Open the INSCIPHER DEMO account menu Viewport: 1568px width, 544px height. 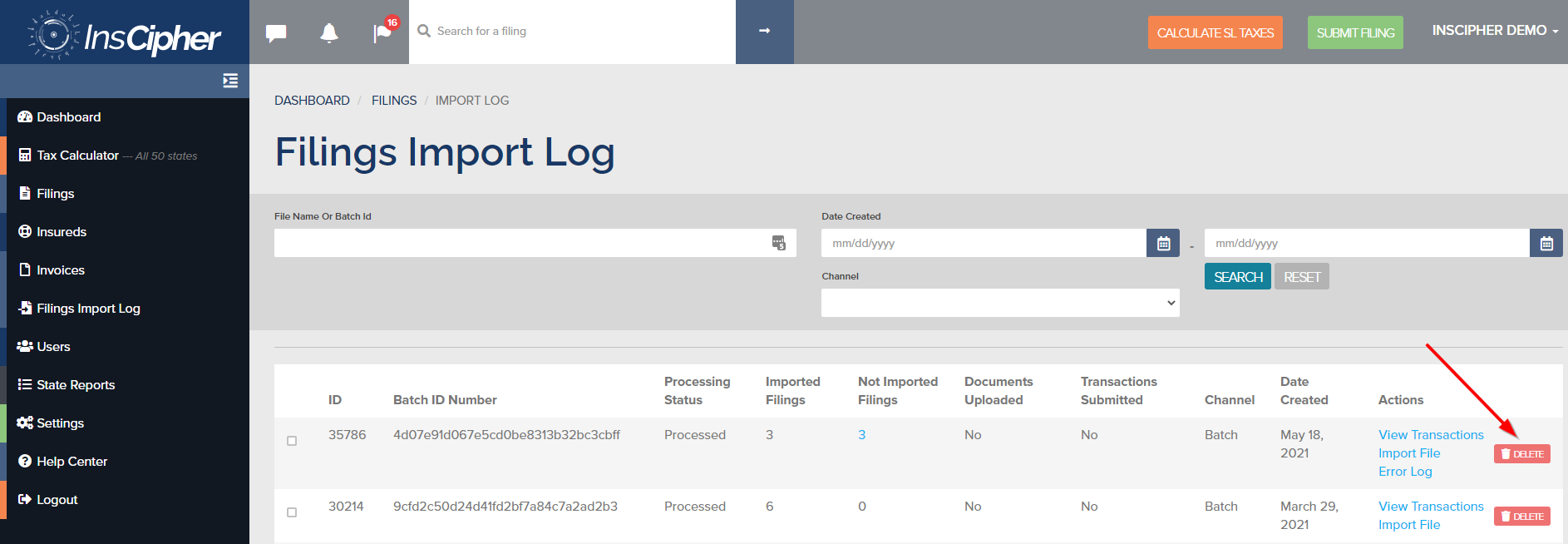click(x=1495, y=30)
